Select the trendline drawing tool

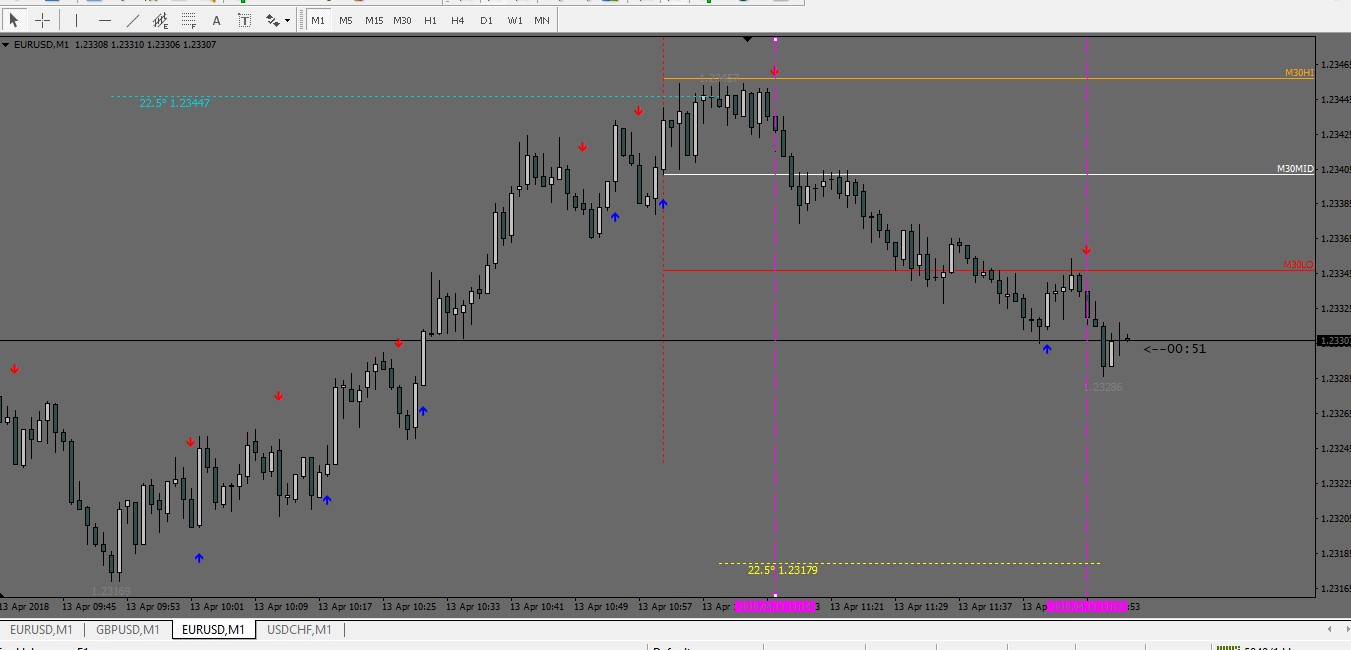point(133,20)
